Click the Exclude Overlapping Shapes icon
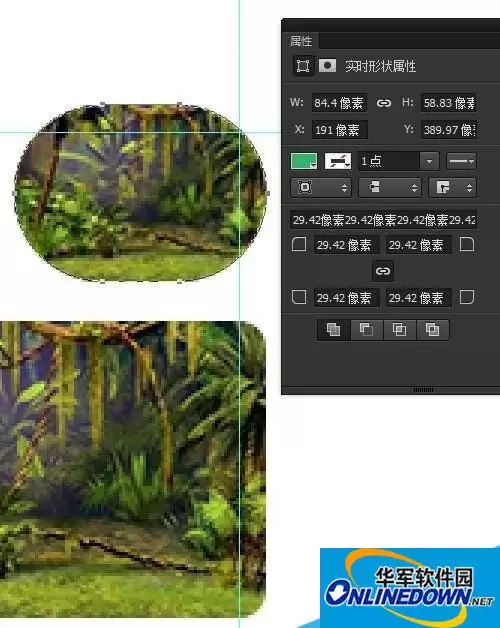Image resolution: width=500 pixels, height=628 pixels. pyautogui.click(x=432, y=330)
